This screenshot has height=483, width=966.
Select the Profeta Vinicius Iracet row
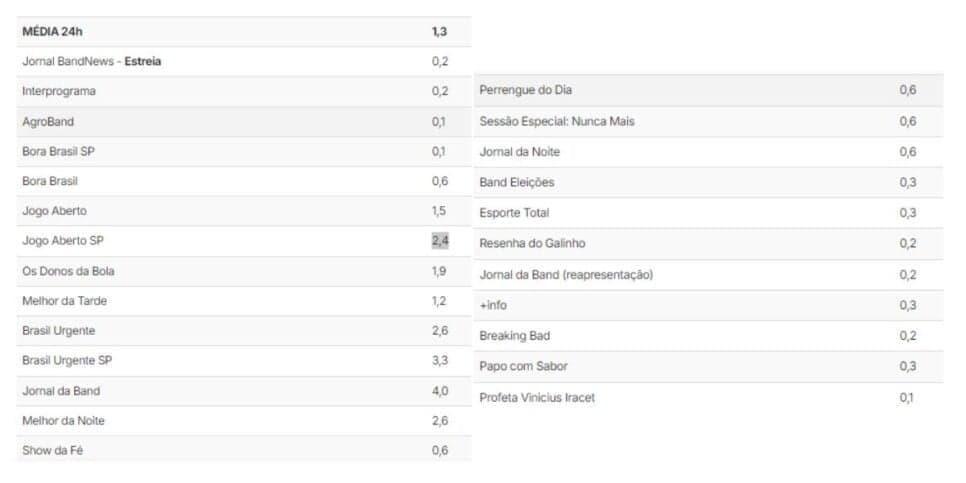pos(708,398)
